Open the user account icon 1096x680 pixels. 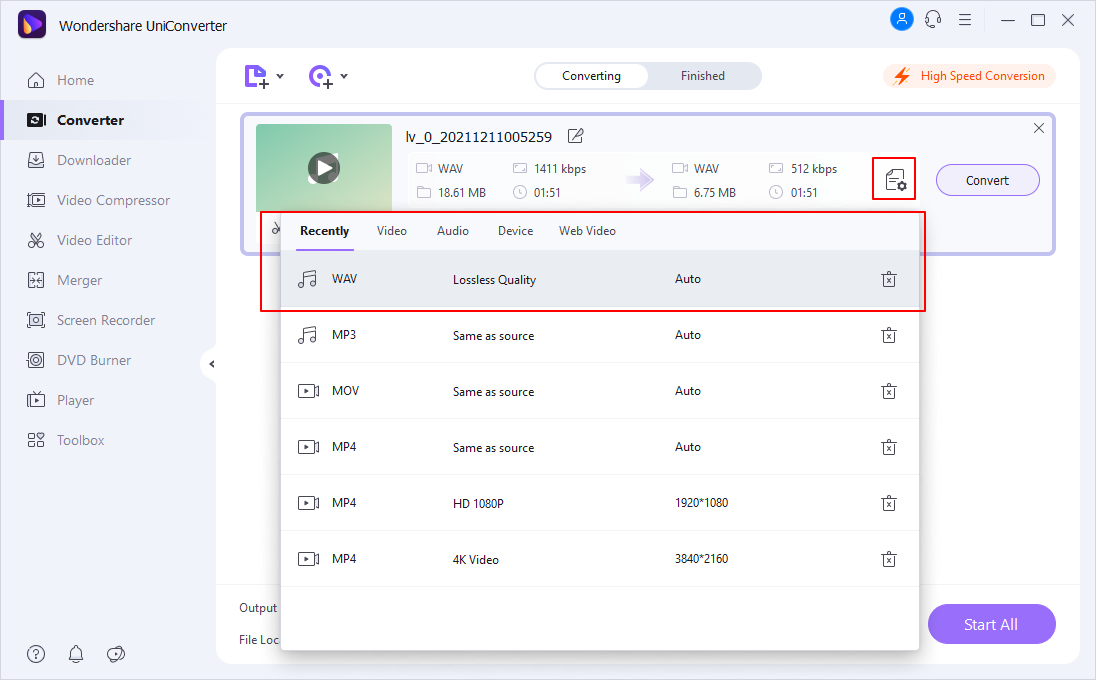[902, 20]
